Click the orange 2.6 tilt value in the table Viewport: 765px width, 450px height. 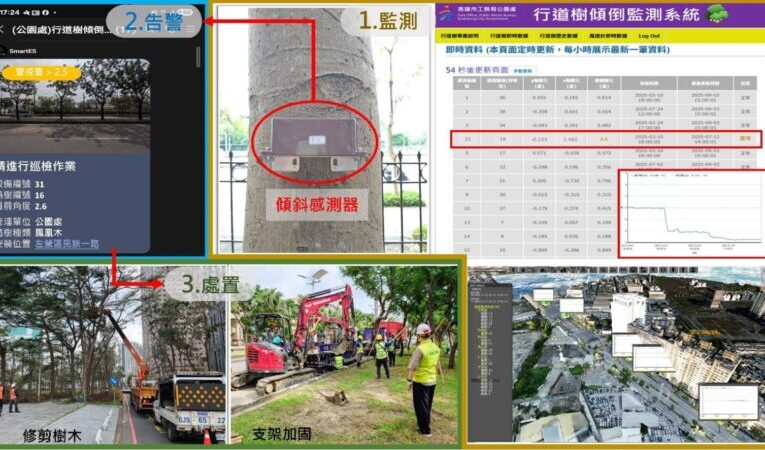coord(604,139)
